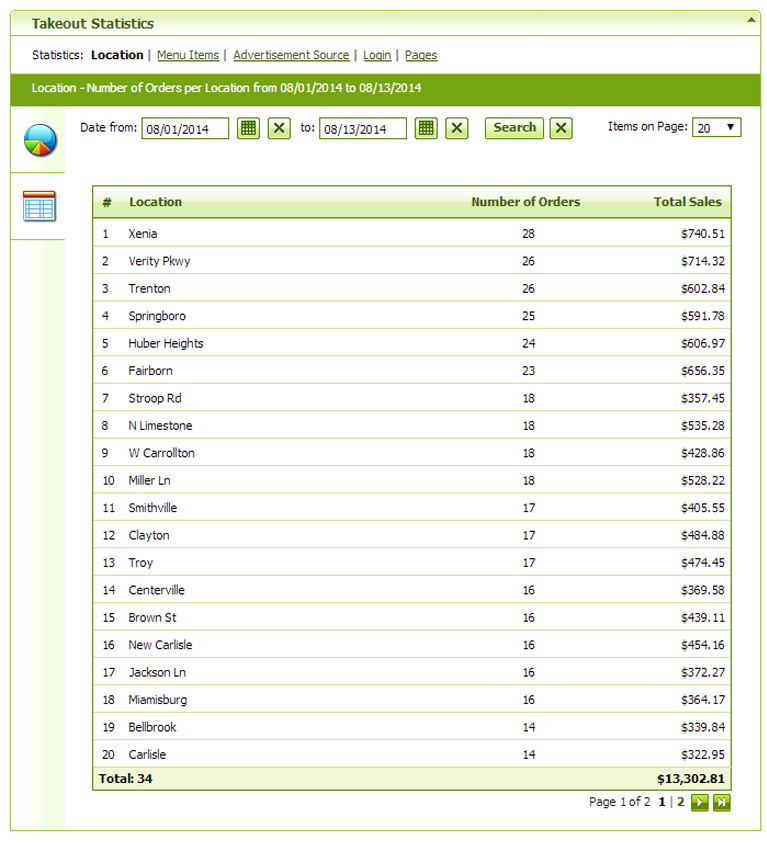Image resolution: width=767 pixels, height=843 pixels.
Task: Click the Date from input field
Action: [185, 128]
